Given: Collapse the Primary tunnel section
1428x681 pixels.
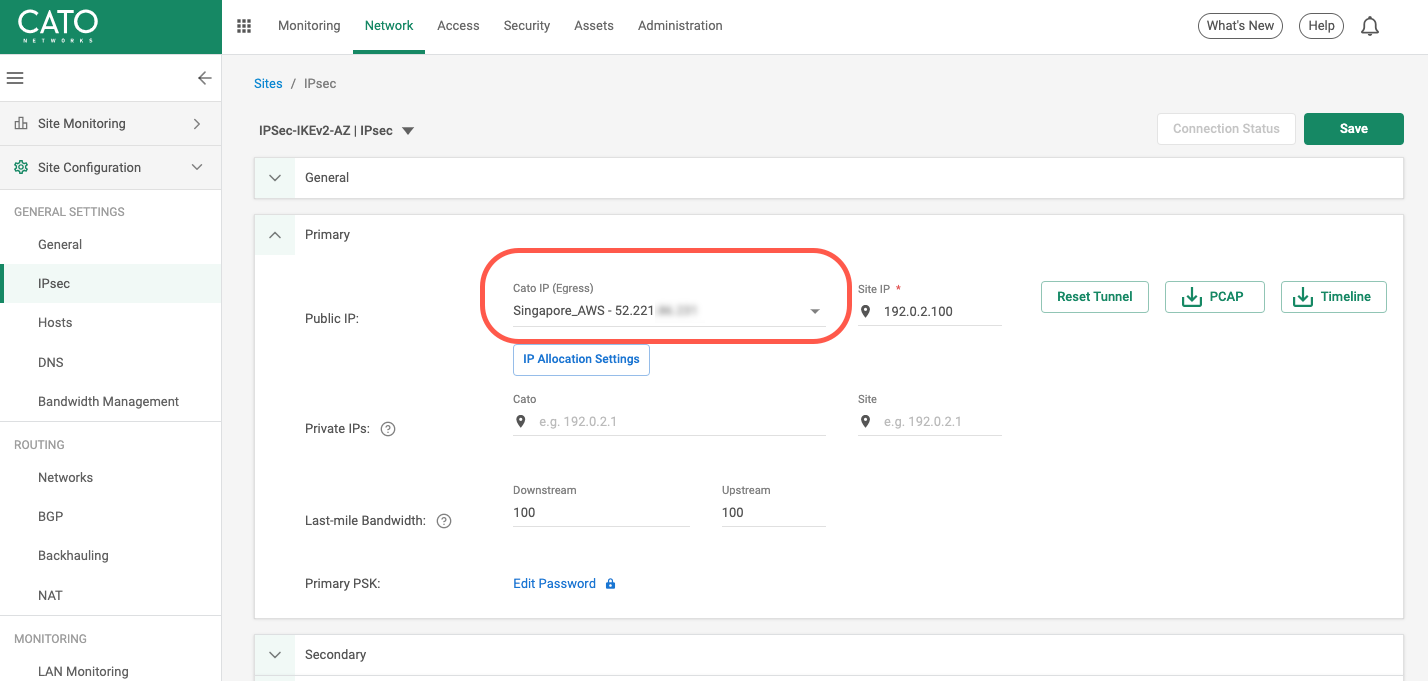Looking at the screenshot, I should point(274,235).
